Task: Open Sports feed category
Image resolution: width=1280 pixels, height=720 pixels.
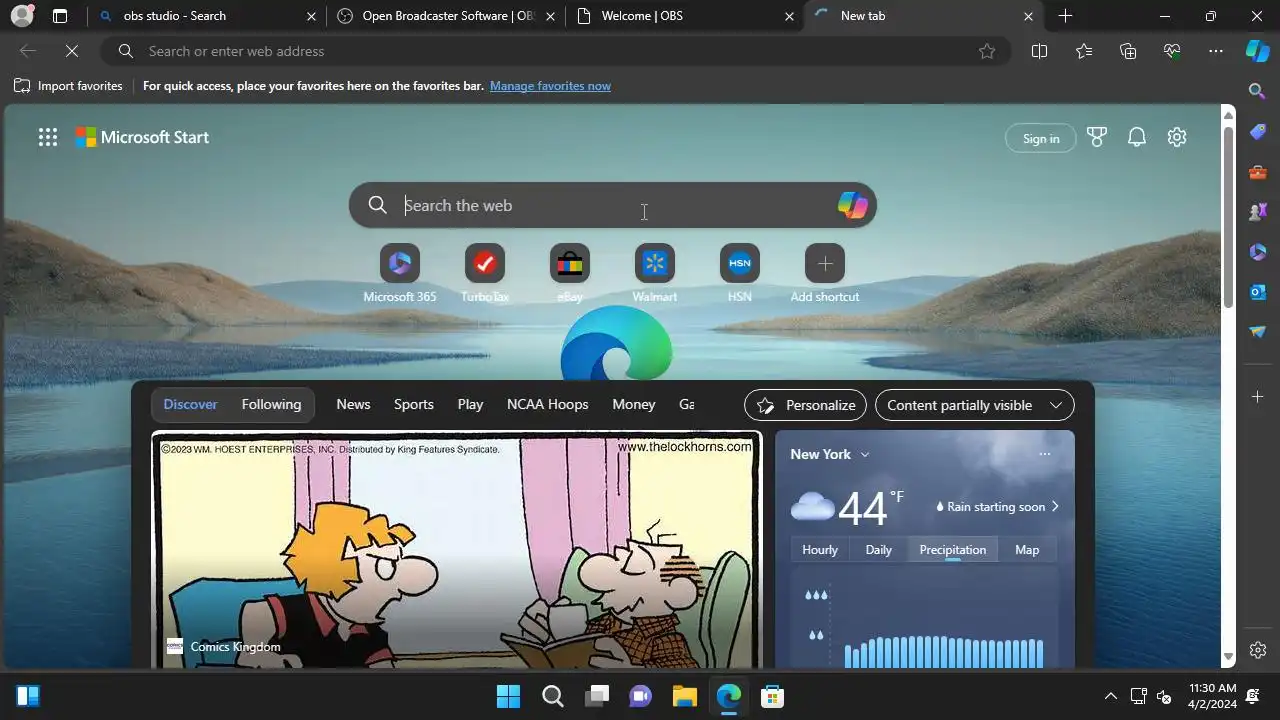Action: (414, 405)
